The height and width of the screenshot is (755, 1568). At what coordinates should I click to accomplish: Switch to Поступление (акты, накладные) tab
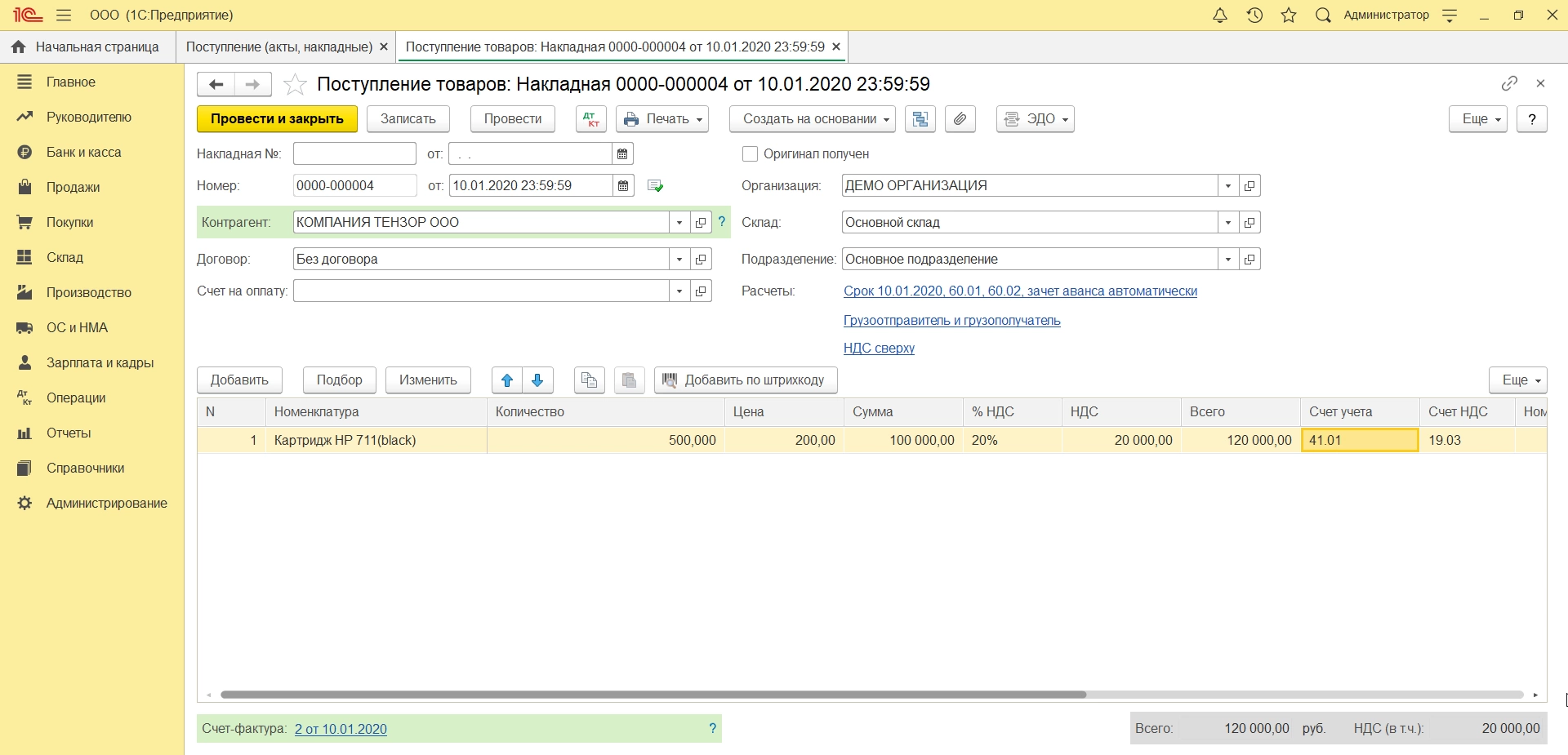[278, 47]
